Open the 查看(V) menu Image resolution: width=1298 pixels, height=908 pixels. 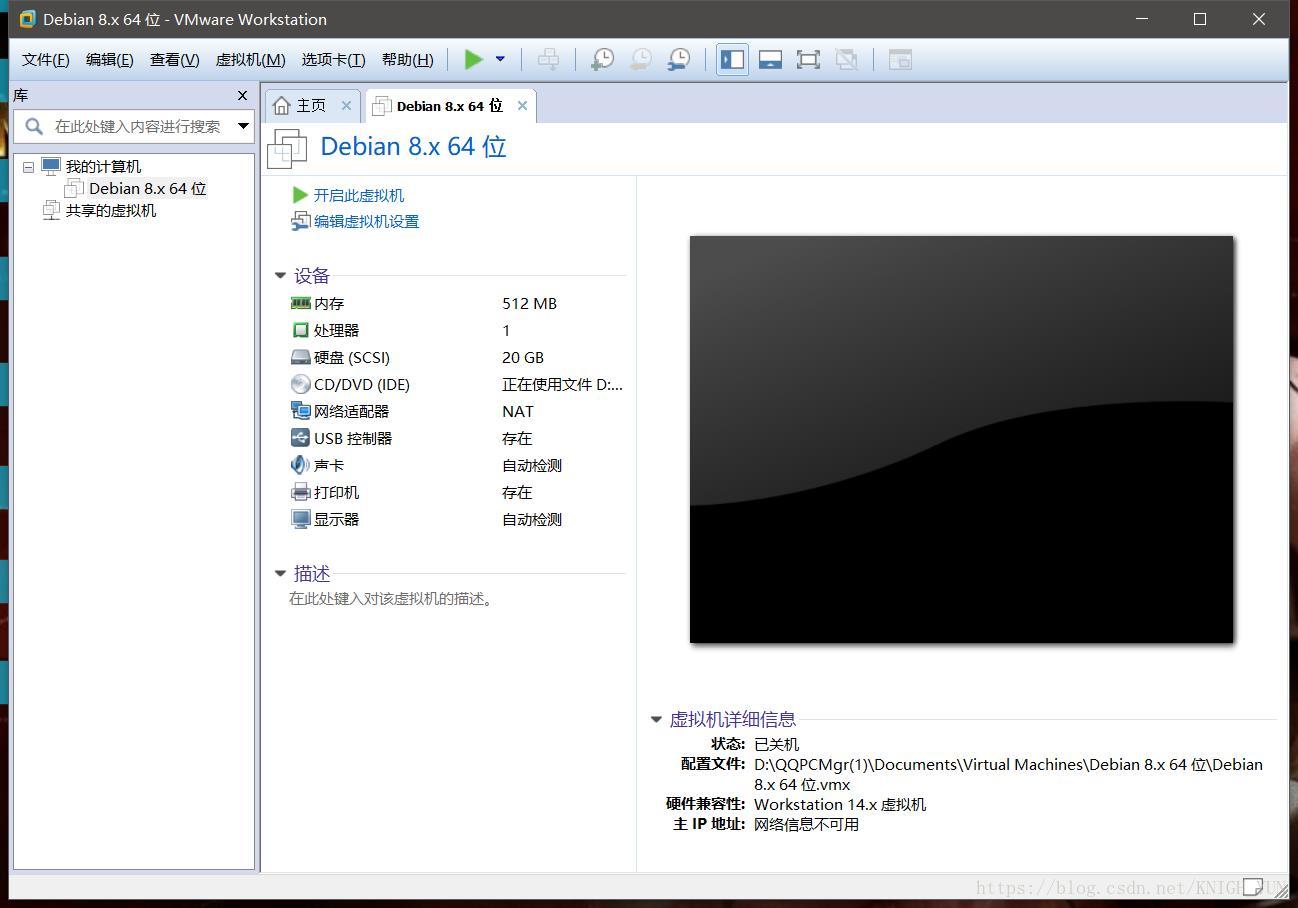click(x=175, y=60)
